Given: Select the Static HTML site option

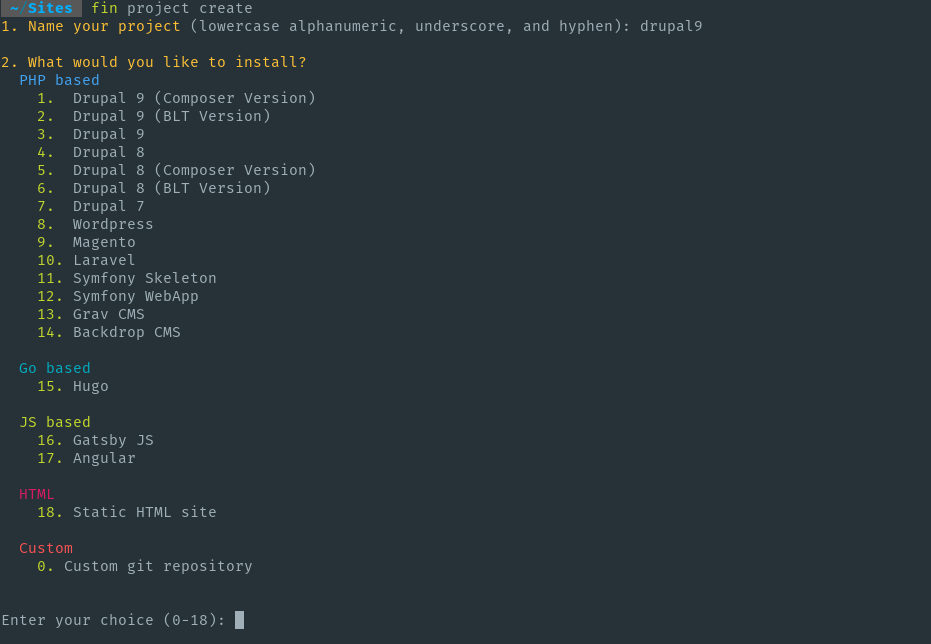Looking at the screenshot, I should coord(126,512).
